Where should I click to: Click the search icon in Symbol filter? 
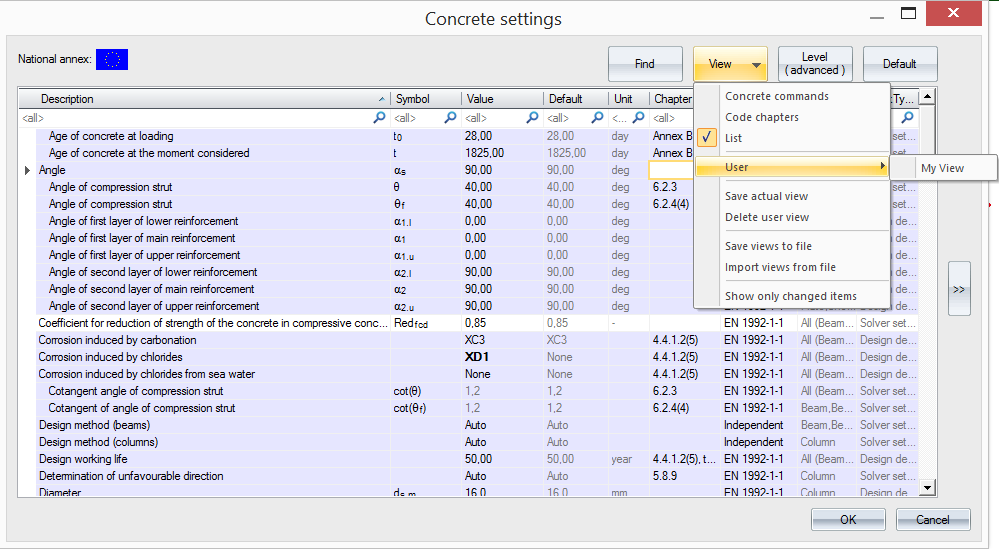tap(450, 118)
